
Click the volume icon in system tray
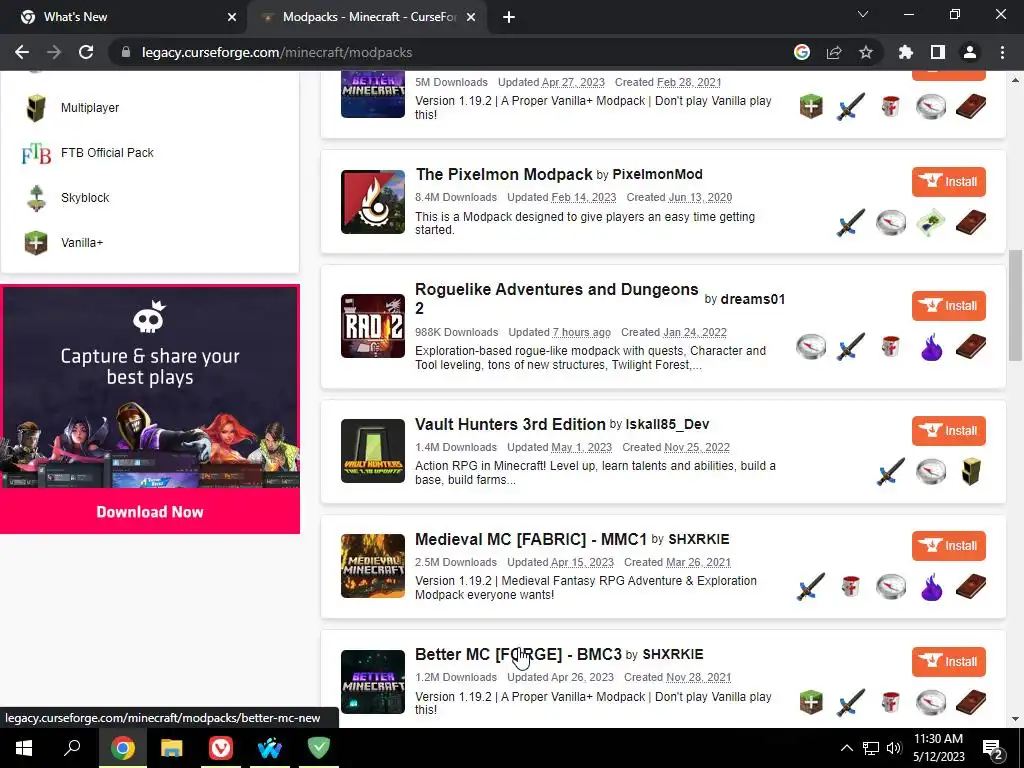[x=894, y=748]
